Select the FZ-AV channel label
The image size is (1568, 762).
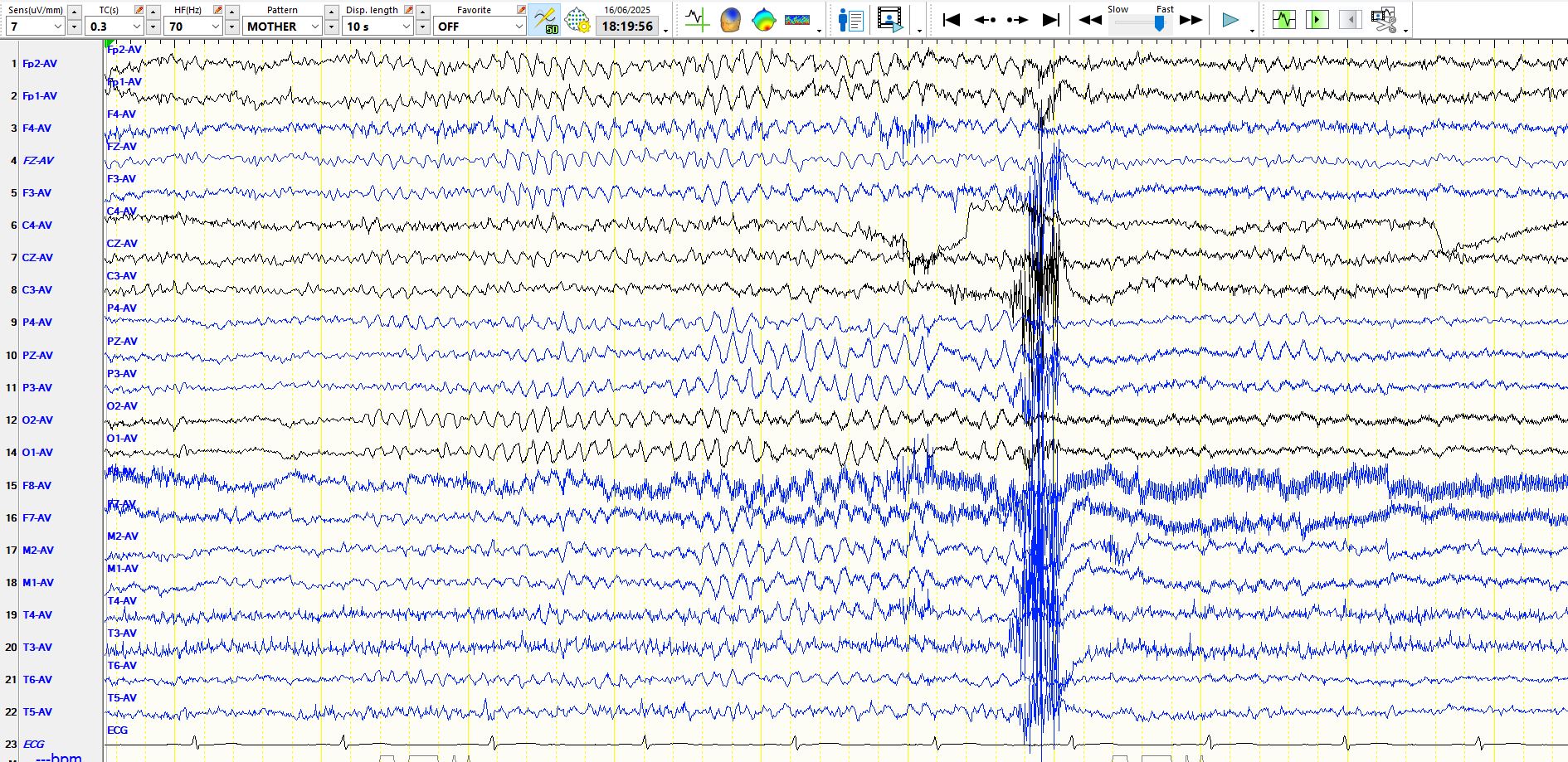coord(38,161)
